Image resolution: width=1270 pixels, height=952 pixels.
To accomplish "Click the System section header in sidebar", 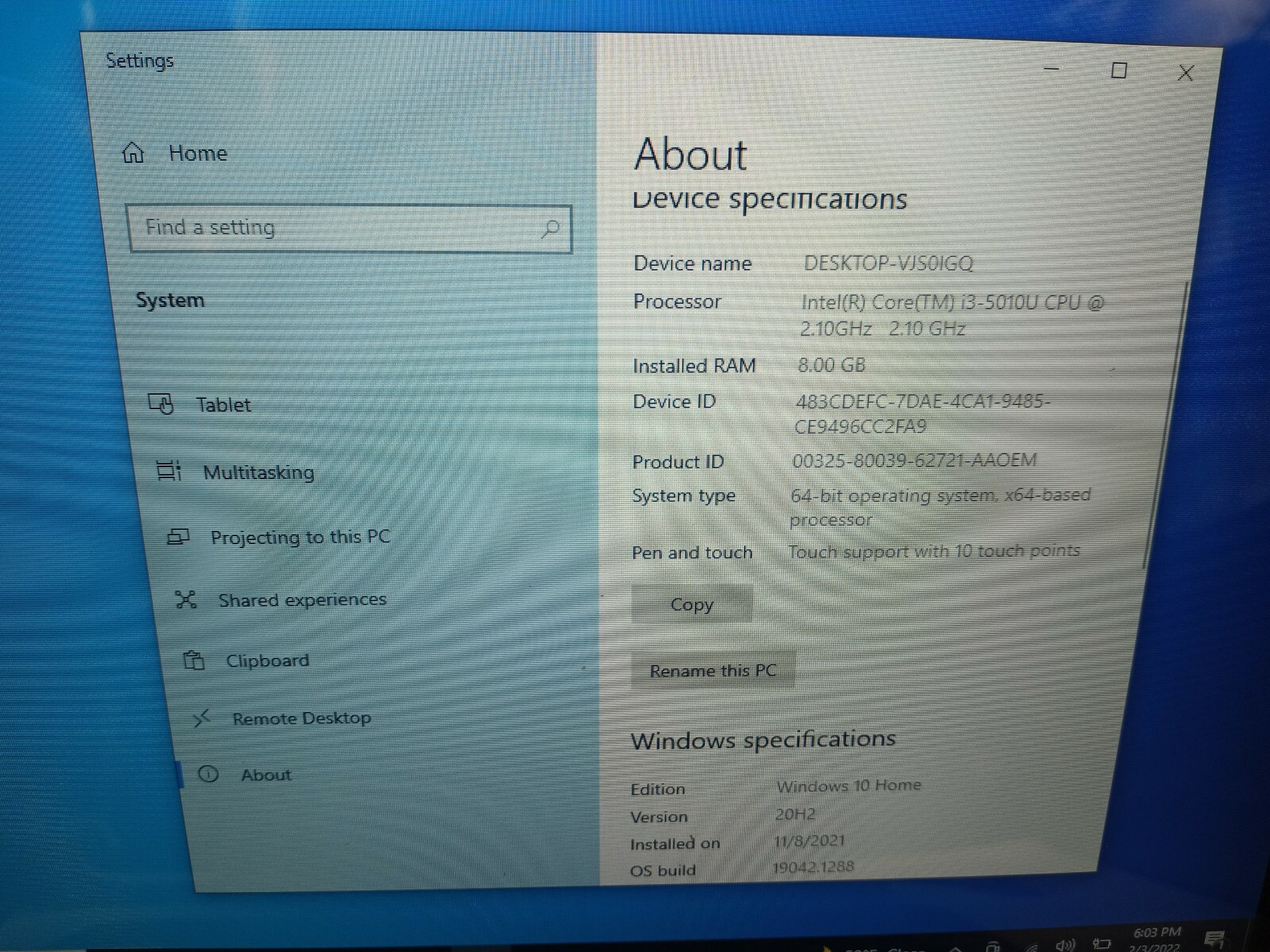I will coord(170,300).
